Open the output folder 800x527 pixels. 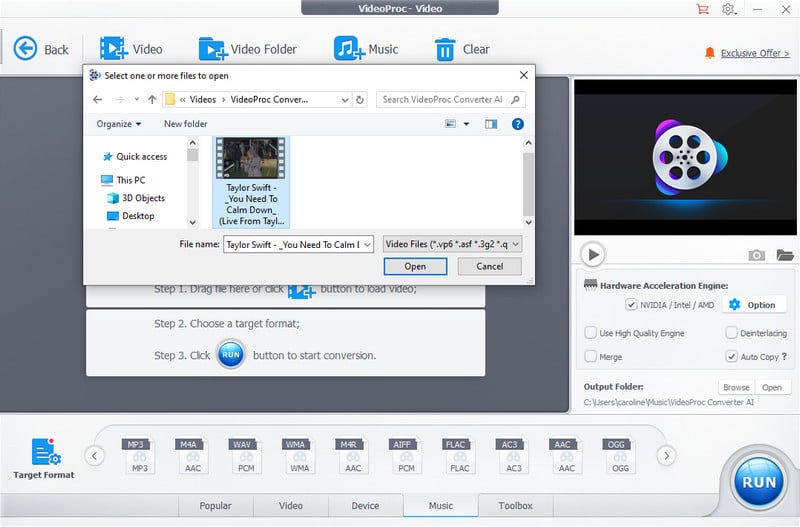click(772, 387)
